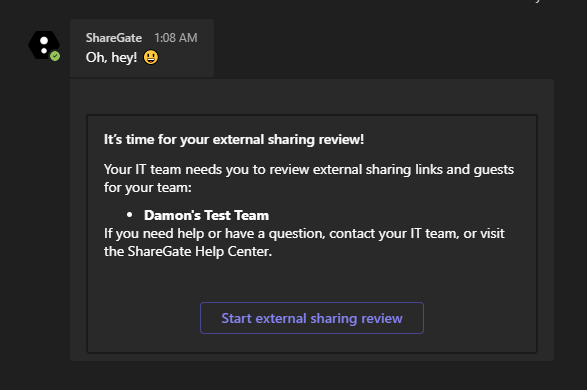Click the grinning emoji in Oh, hey! message
Viewport: 587px width, 390px height.
[151, 57]
